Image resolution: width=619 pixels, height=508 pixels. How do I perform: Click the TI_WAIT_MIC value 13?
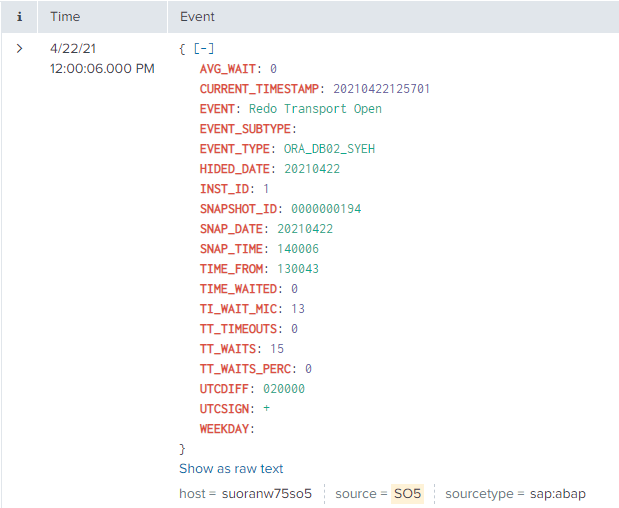coord(298,308)
